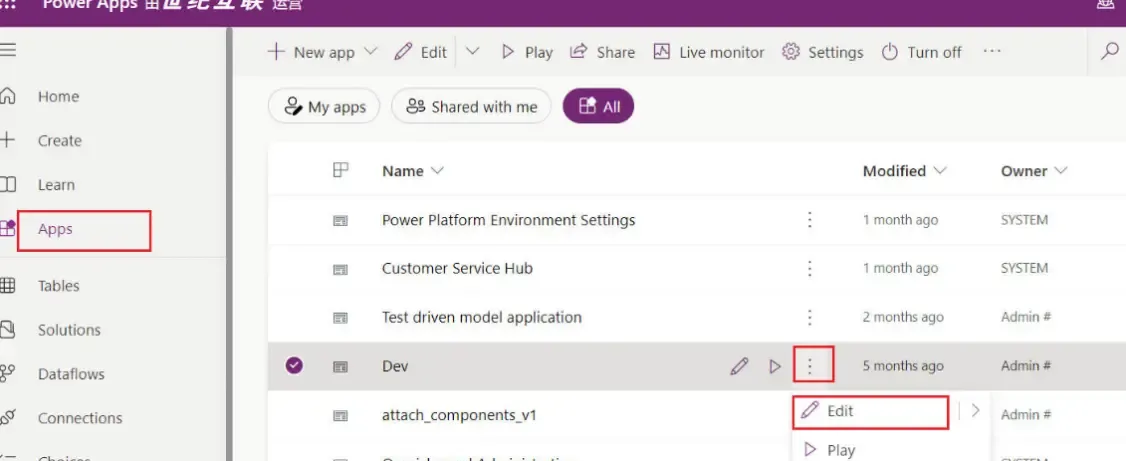
Task: Open Tables from the sidebar
Action: click(x=58, y=286)
